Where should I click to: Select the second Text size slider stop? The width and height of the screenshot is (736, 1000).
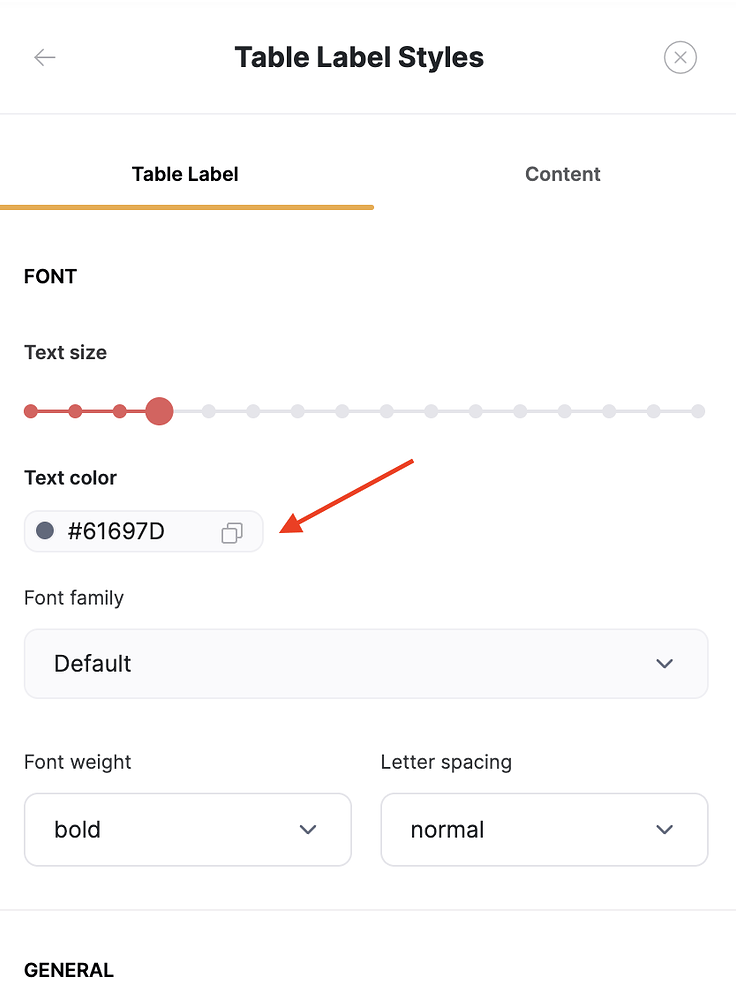pos(75,411)
